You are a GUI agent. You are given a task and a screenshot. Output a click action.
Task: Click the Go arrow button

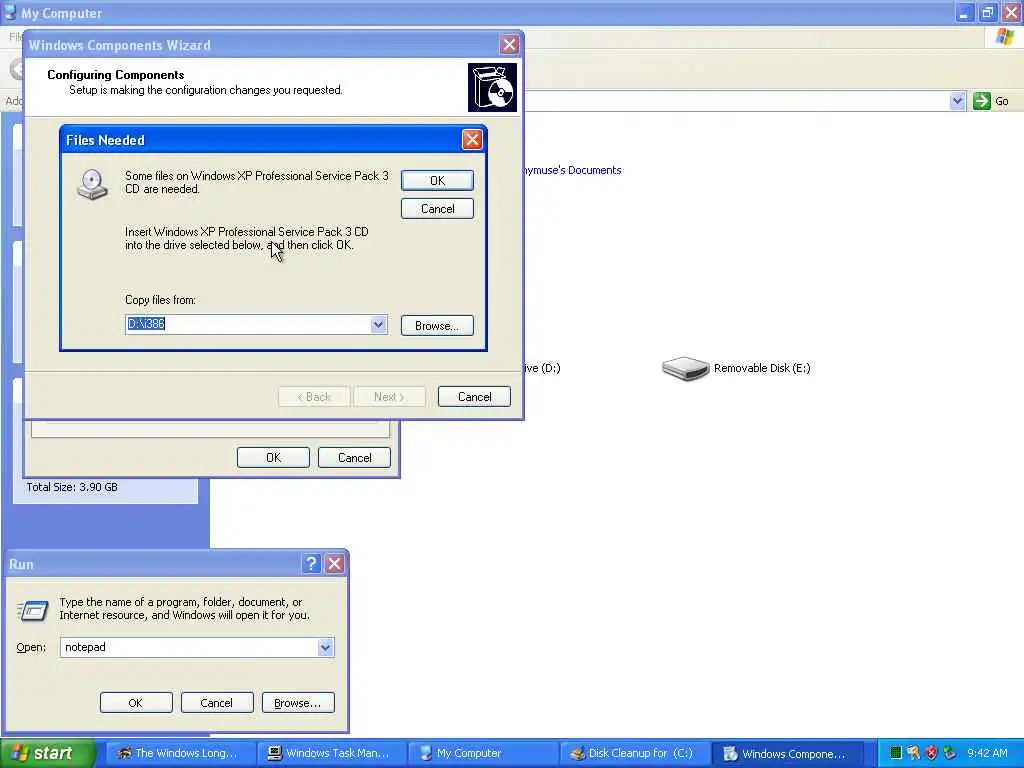tap(981, 101)
